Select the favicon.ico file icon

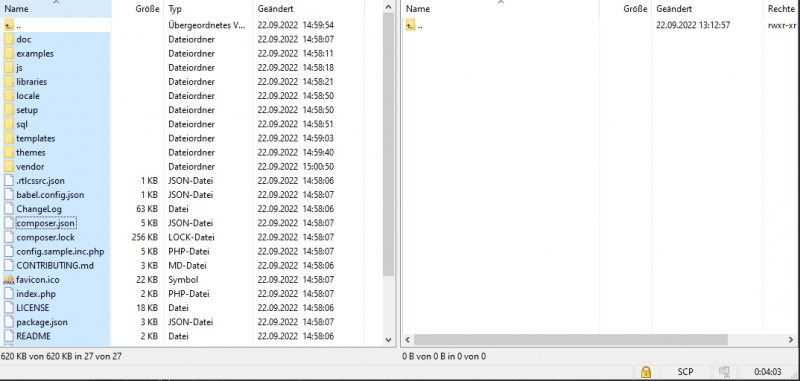click(x=9, y=280)
